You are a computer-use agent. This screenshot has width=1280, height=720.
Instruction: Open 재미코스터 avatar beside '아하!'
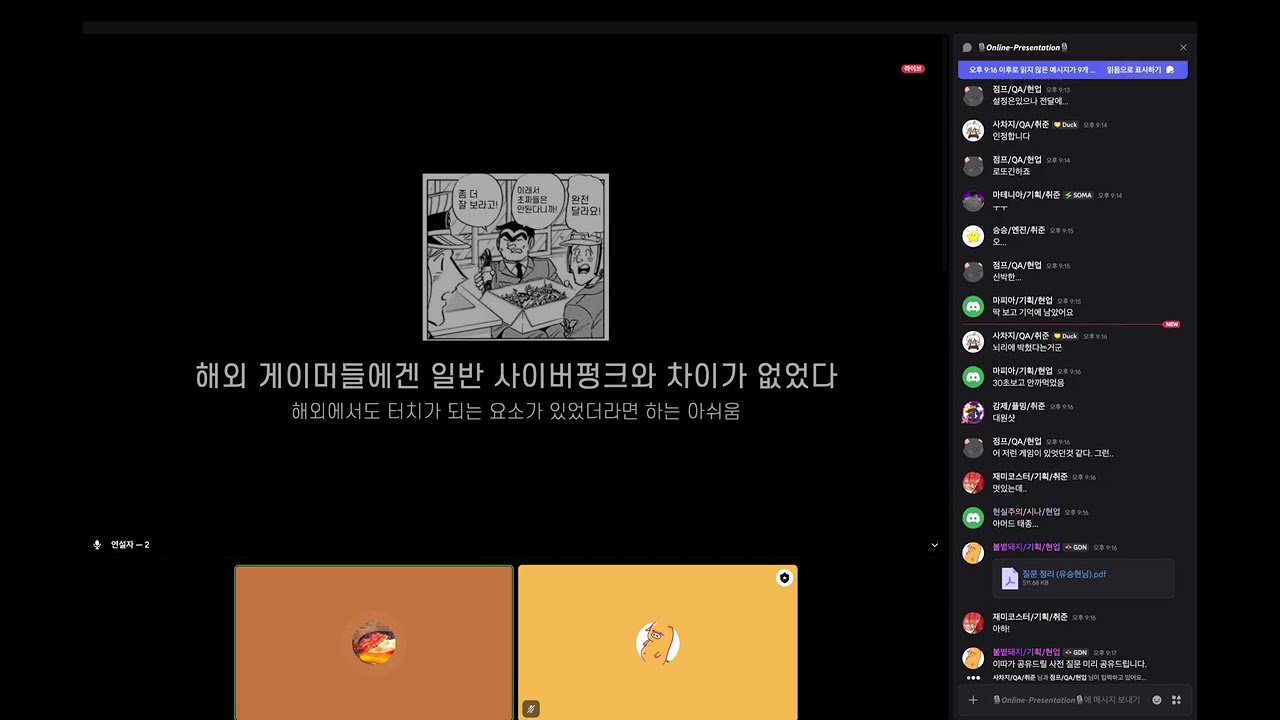pos(973,622)
